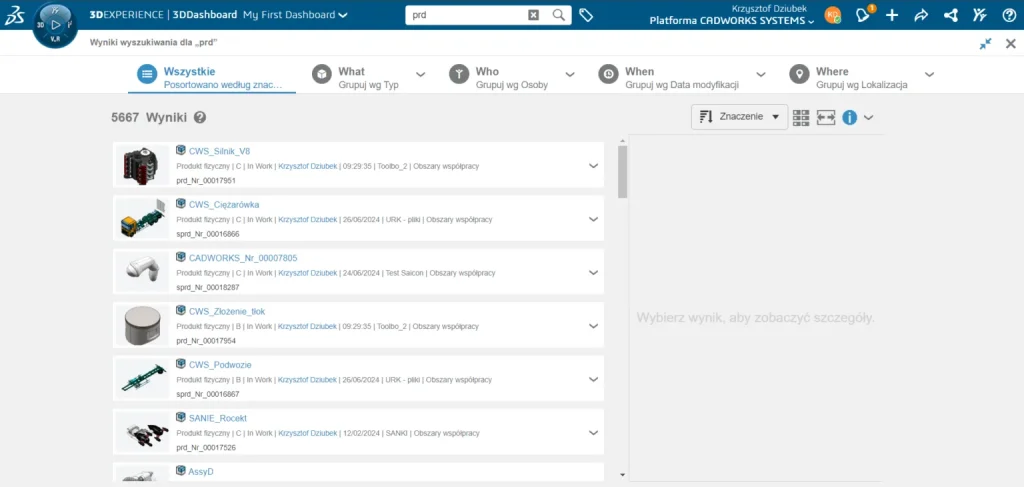This screenshot has height=487, width=1024.
Task: Open CADWORKS_Nr_00007805 result link
Action: coord(243,259)
